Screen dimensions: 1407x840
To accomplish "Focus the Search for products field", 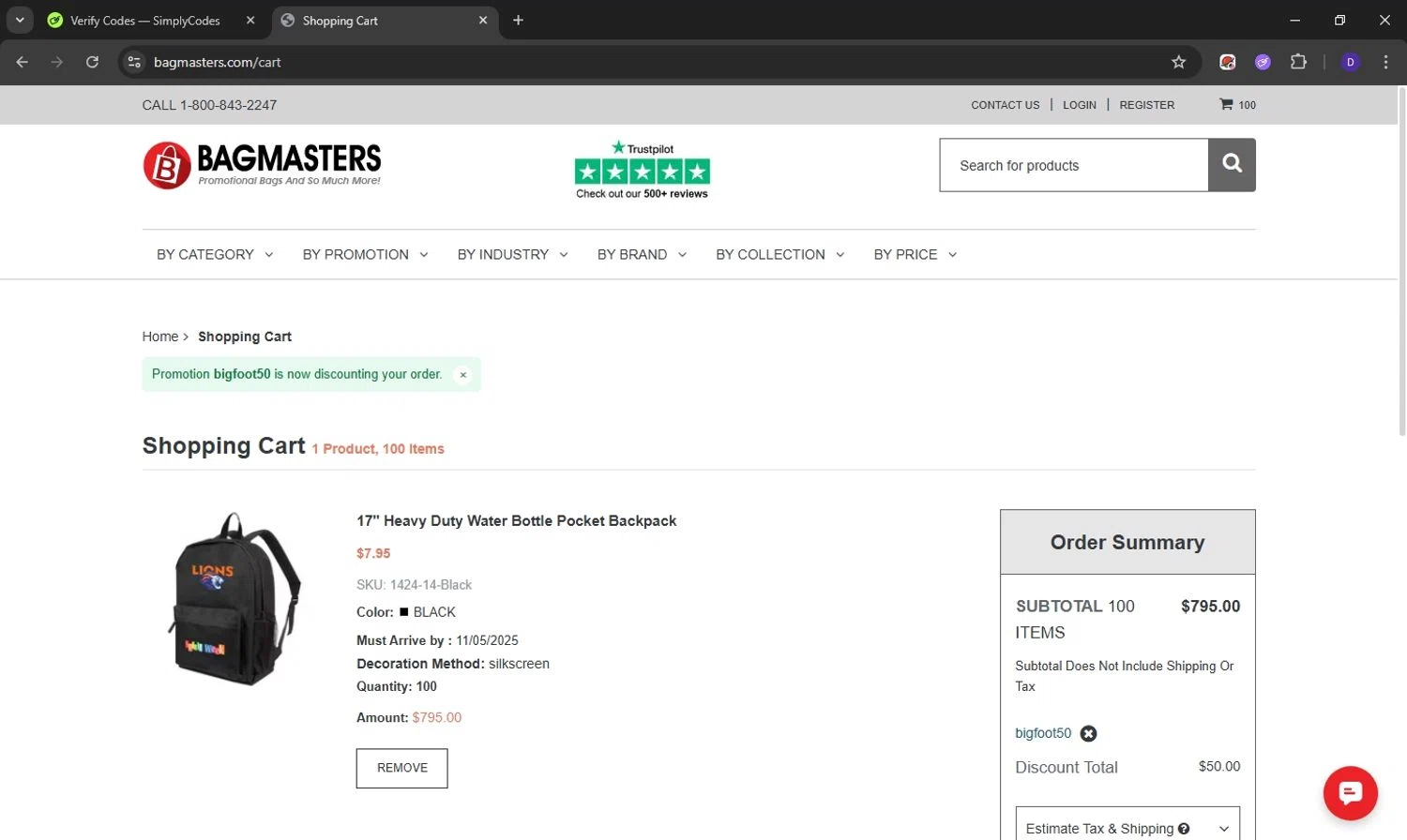I will point(1074,165).
